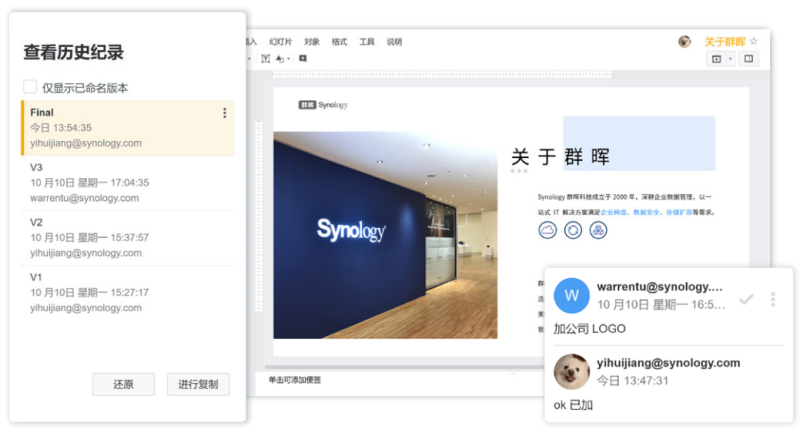Toggle the 仅显示已命名版本 checkbox
Image resolution: width=800 pixels, height=433 pixels.
[30, 87]
